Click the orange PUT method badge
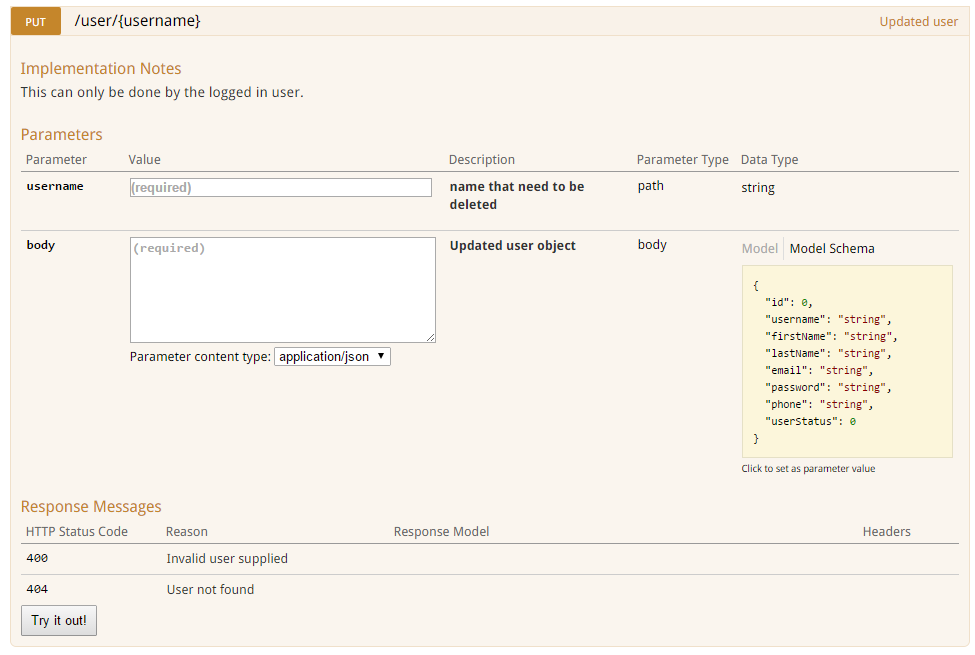 (36, 21)
